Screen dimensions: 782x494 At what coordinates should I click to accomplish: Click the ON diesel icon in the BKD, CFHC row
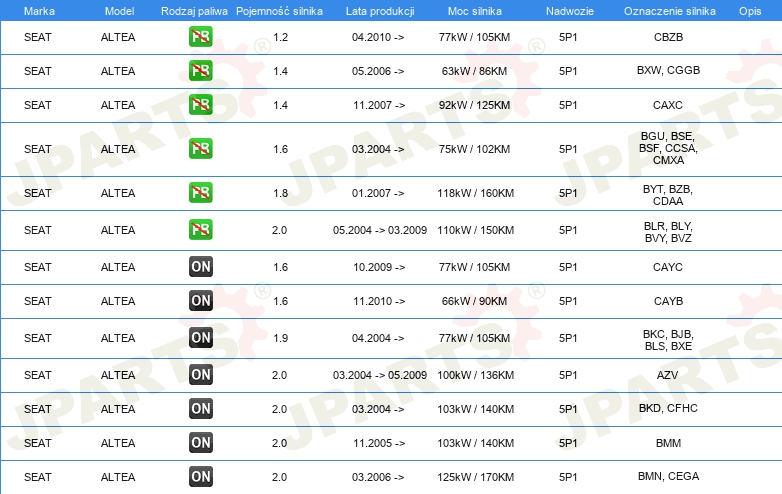click(x=201, y=408)
